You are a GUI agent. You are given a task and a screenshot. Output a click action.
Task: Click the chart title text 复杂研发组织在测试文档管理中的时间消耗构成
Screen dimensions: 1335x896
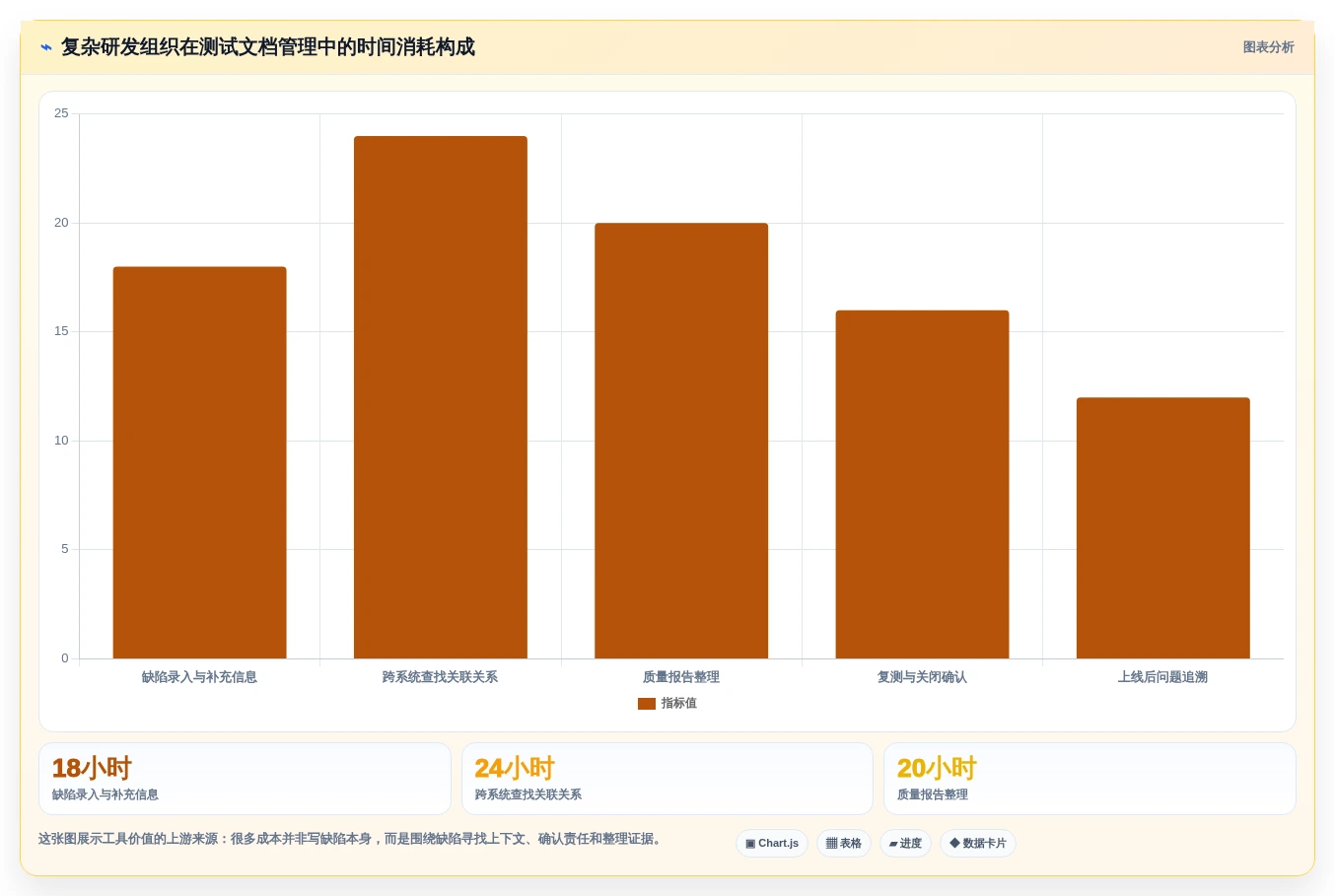(x=268, y=47)
